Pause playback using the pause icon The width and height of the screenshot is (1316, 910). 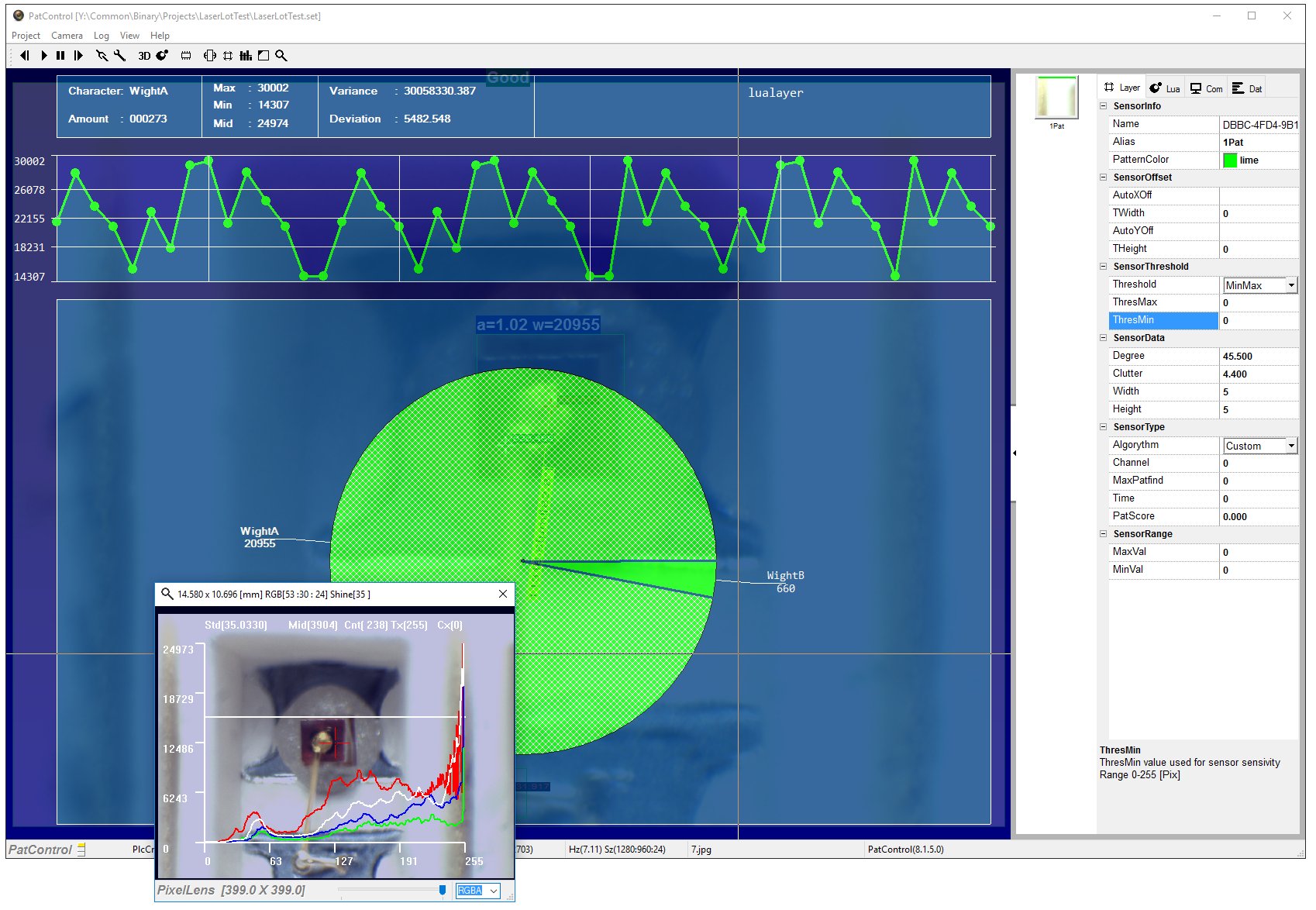[60, 56]
